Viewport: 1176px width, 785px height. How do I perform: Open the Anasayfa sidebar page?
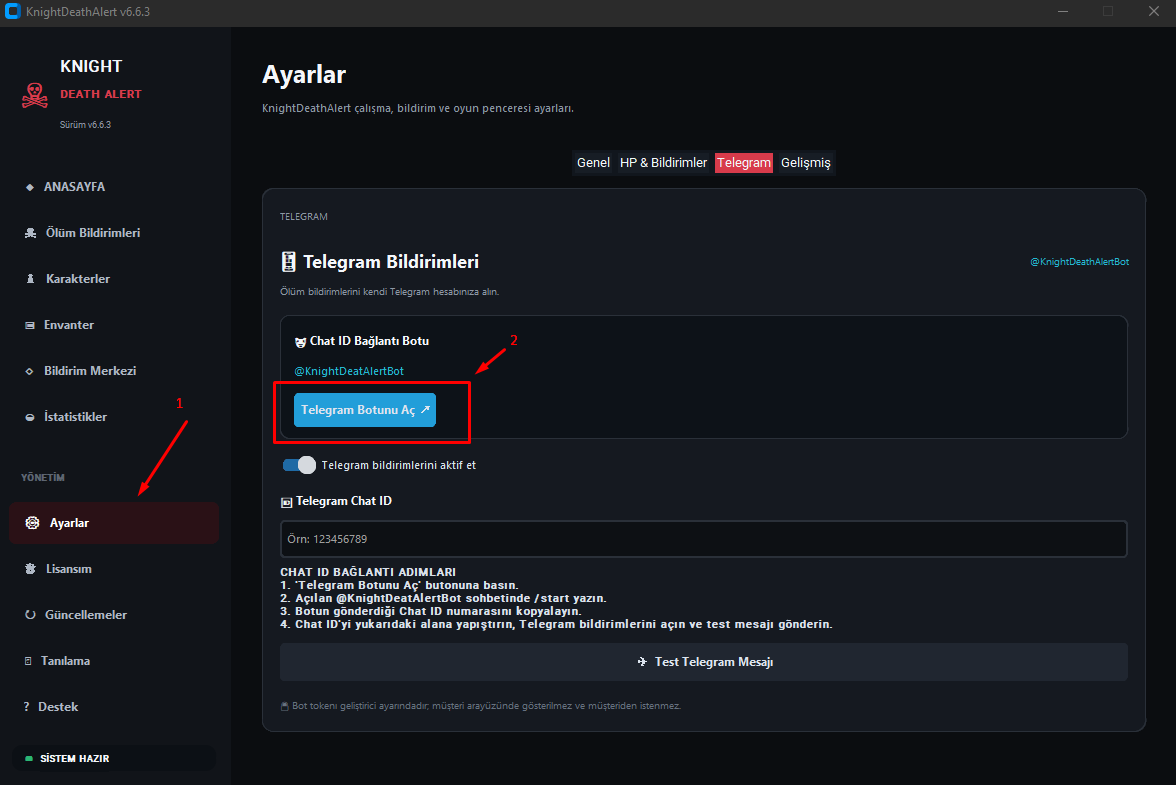coord(74,187)
